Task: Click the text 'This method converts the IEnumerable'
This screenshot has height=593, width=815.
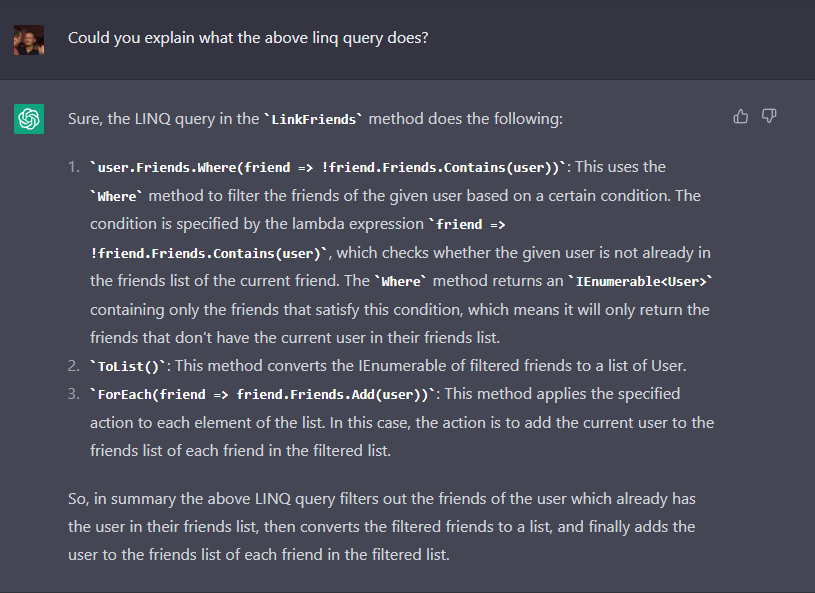Action: (311, 366)
